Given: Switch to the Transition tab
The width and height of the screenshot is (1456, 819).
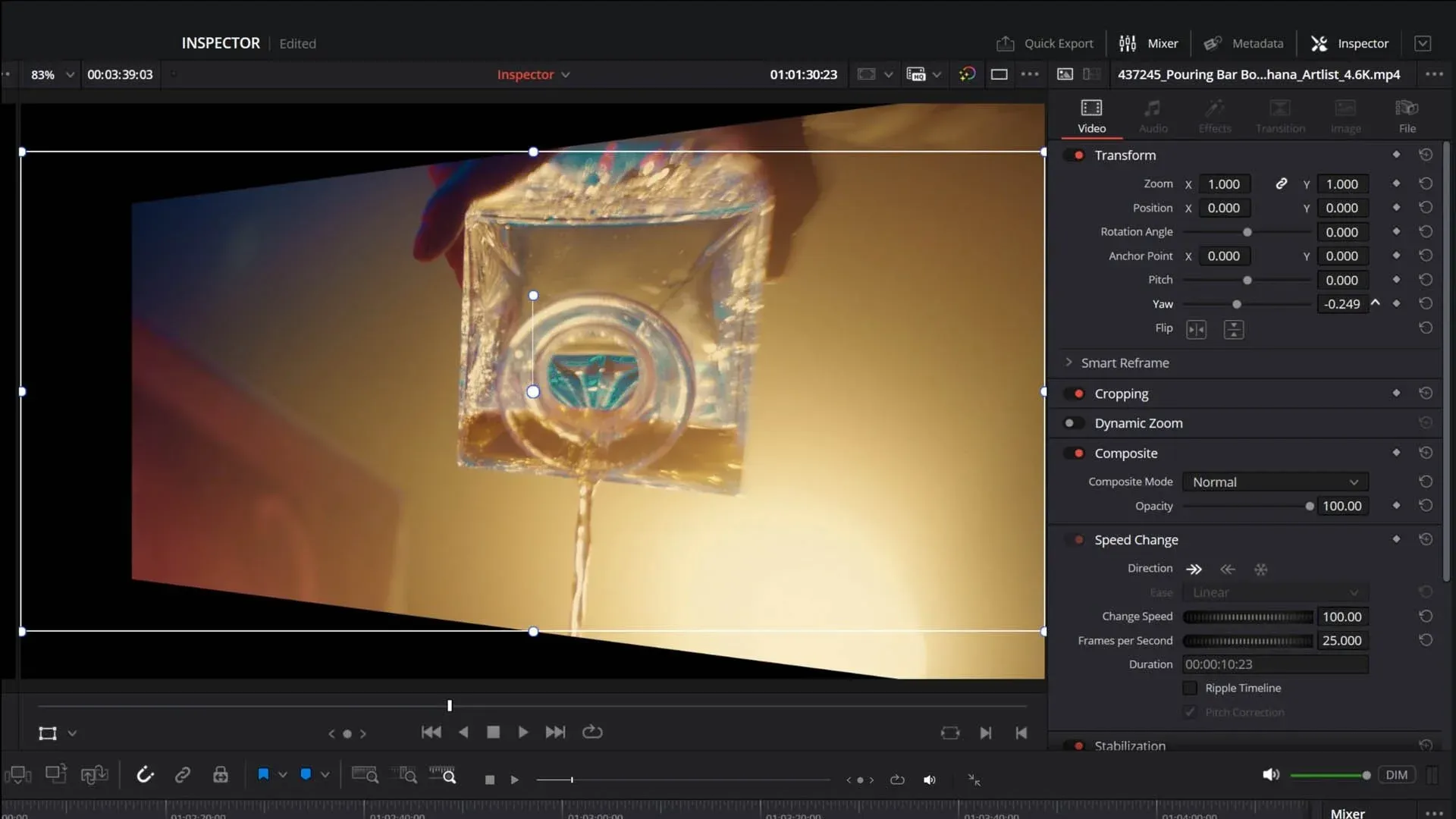Looking at the screenshot, I should (1280, 116).
